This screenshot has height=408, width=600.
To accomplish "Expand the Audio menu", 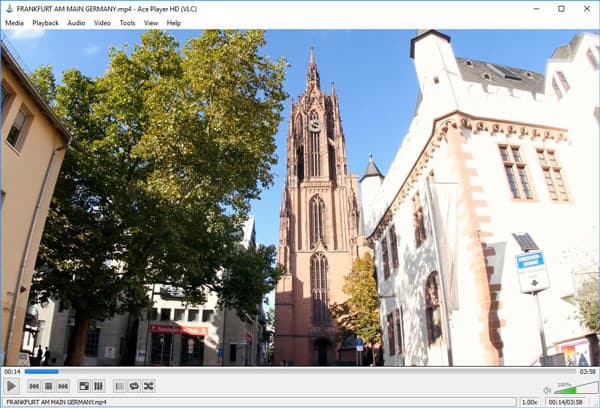I will [x=76, y=22].
